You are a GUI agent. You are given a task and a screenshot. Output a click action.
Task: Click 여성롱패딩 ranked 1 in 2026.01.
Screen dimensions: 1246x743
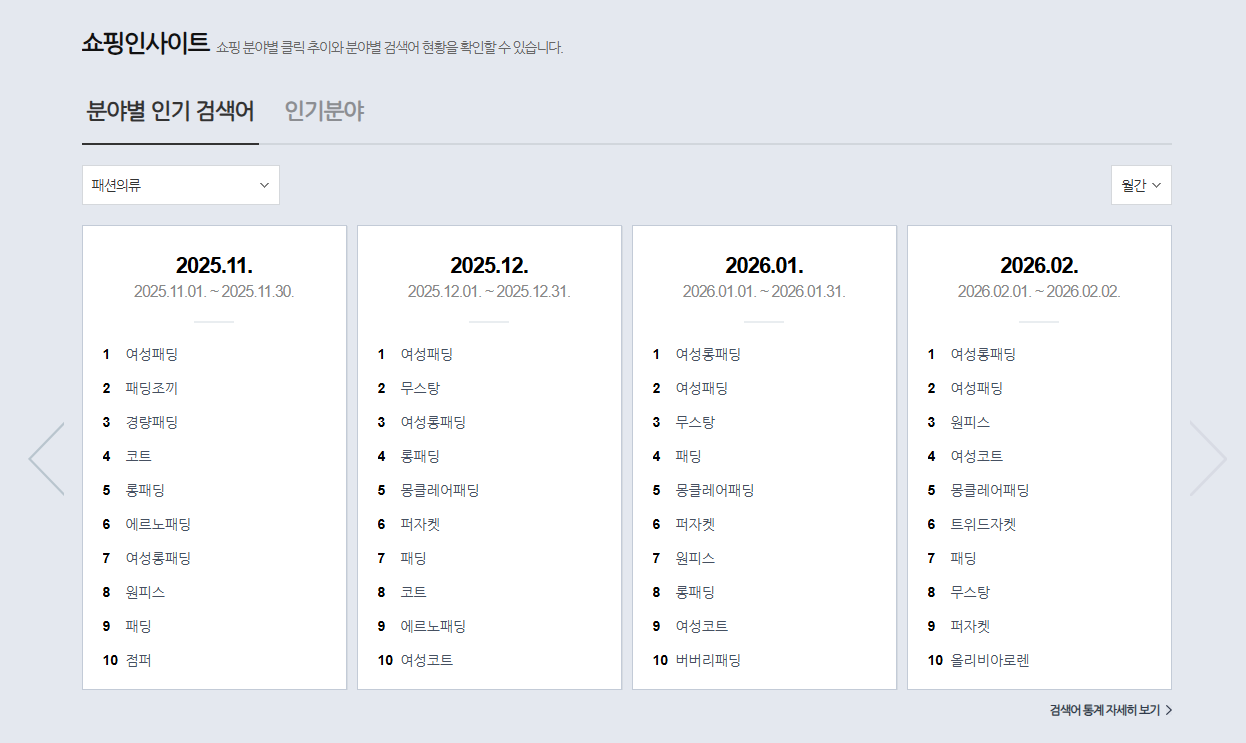click(708, 354)
